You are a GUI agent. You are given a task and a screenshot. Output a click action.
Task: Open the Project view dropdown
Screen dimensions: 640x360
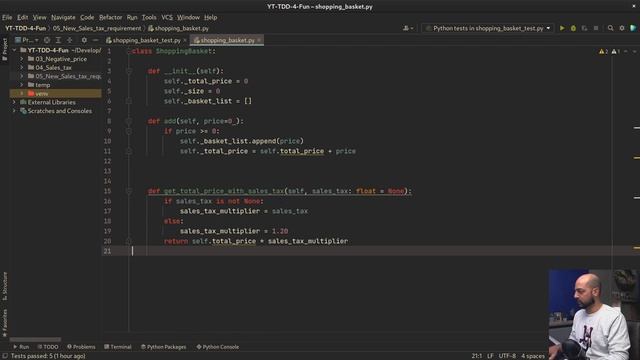27,40
